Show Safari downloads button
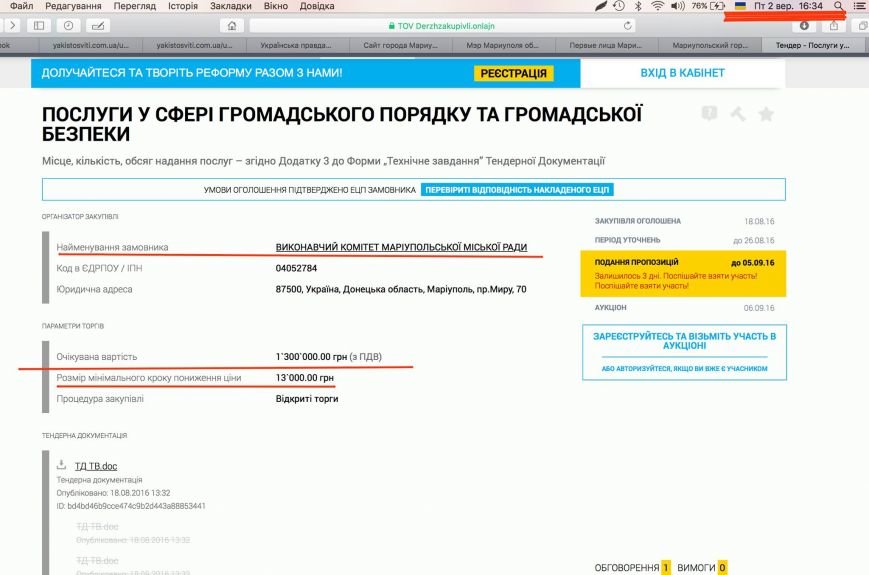The height and width of the screenshot is (575, 869). (x=804, y=25)
